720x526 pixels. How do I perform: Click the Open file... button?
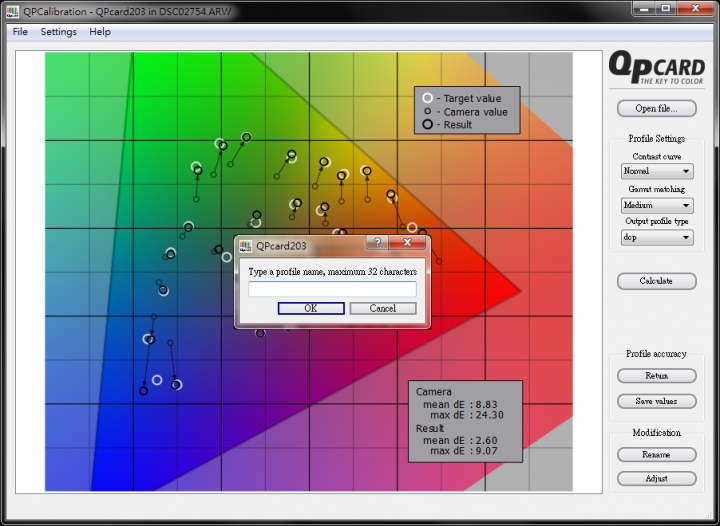656,108
